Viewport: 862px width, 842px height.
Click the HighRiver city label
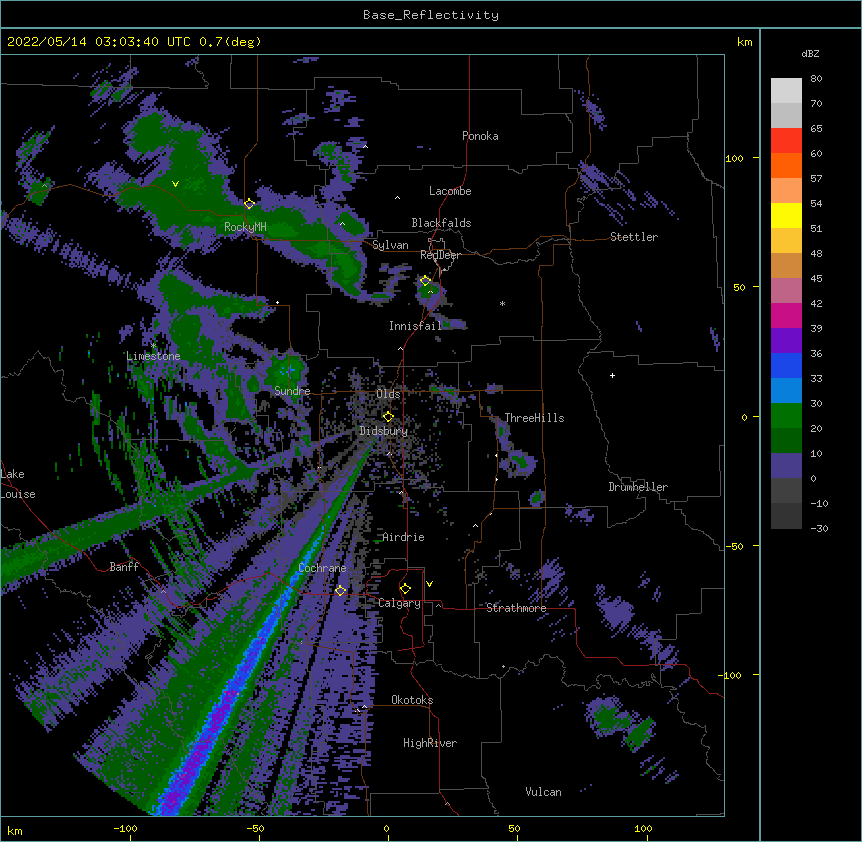[x=430, y=743]
